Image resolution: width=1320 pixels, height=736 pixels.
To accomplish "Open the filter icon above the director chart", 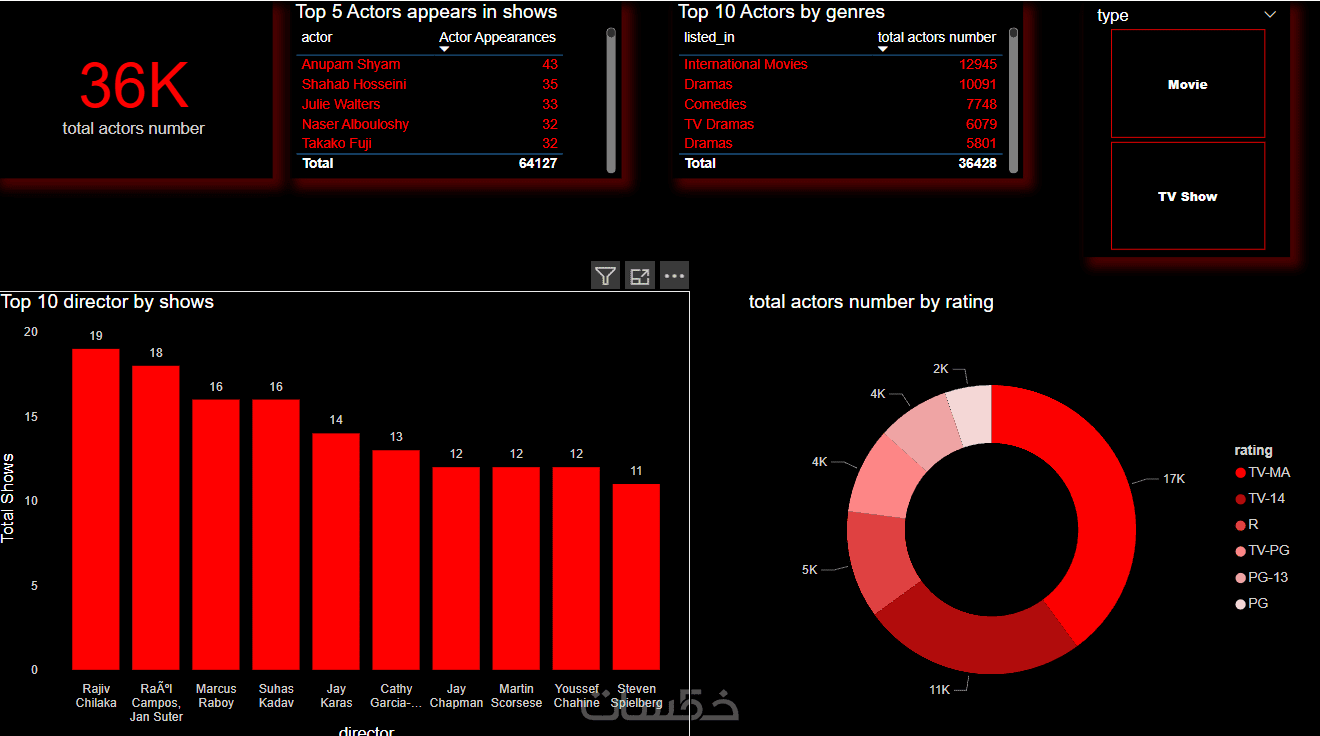I will pyautogui.click(x=606, y=276).
